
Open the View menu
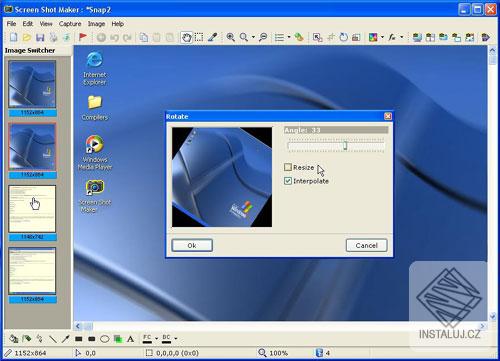tap(46, 24)
